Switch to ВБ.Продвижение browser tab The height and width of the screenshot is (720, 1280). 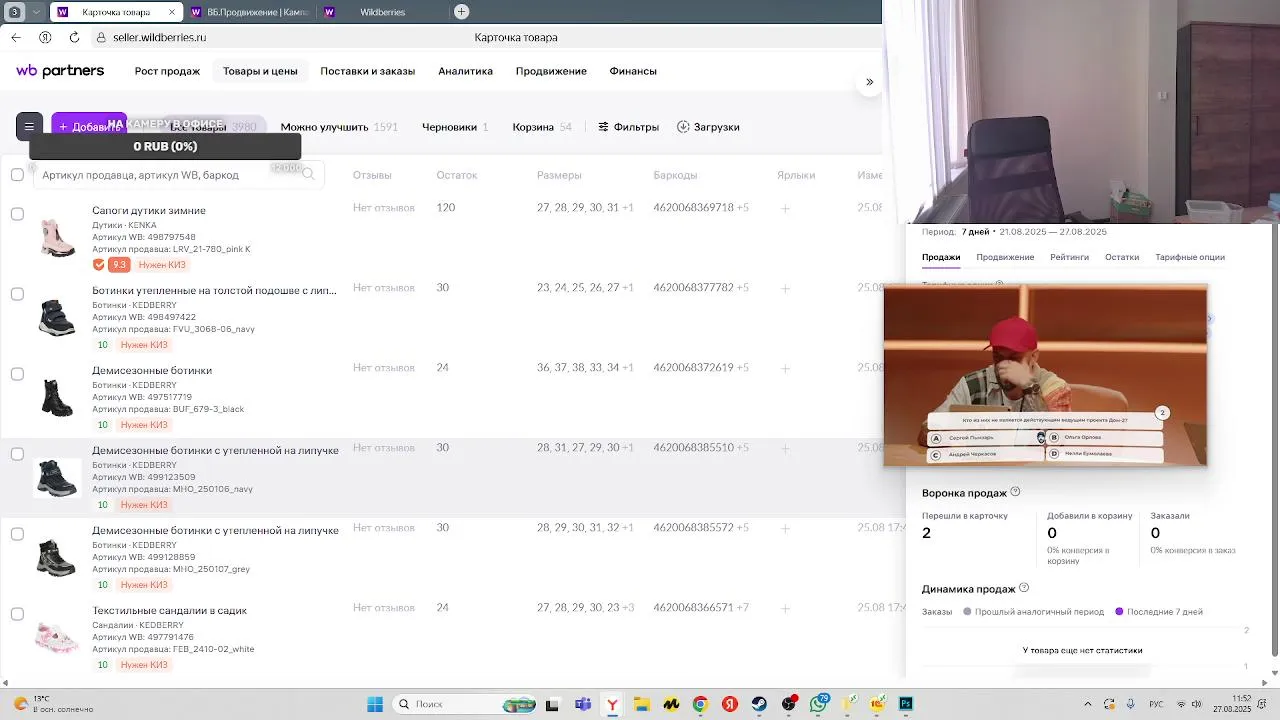[x=248, y=12]
